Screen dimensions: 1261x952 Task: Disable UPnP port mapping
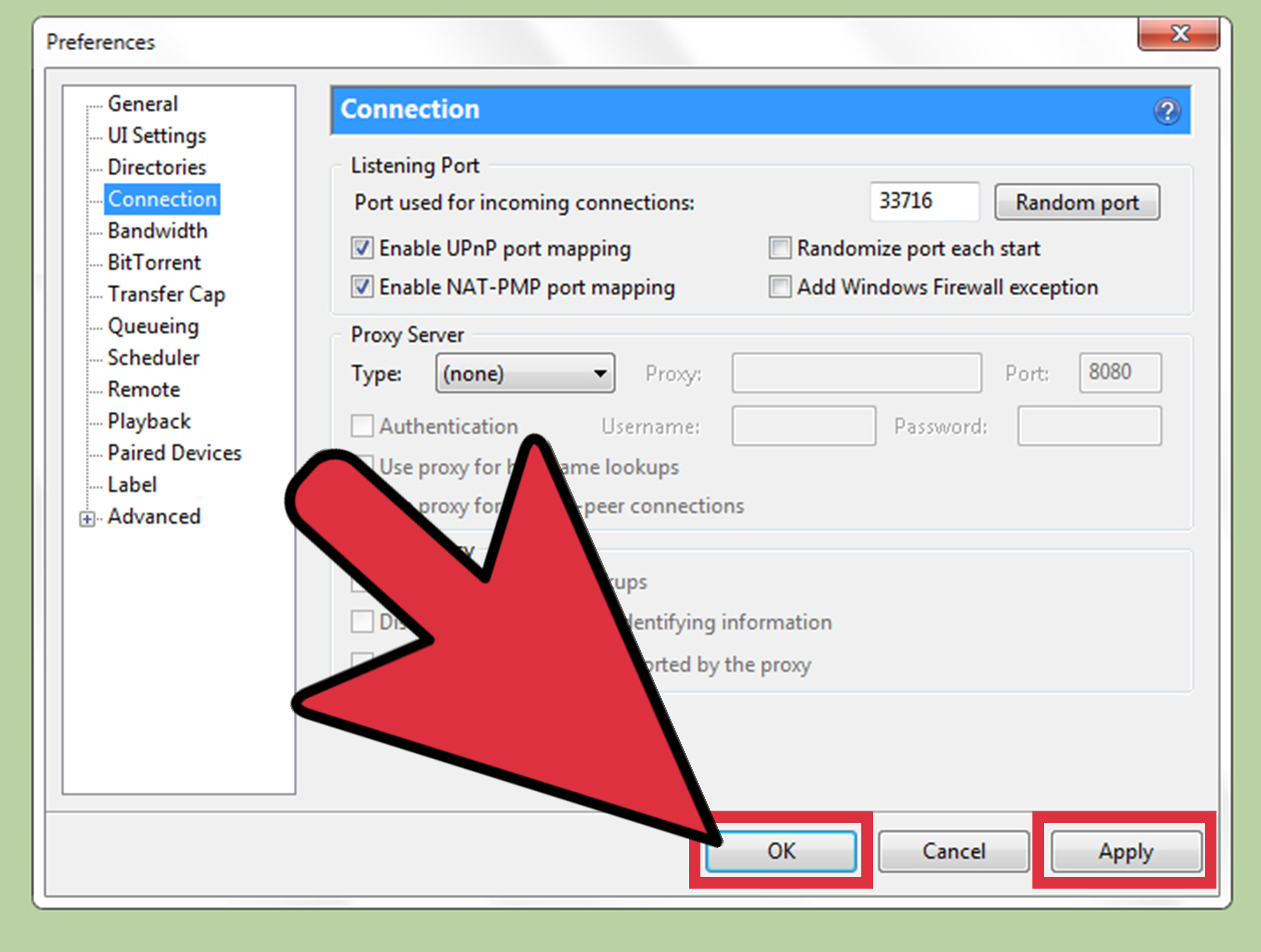[363, 249]
